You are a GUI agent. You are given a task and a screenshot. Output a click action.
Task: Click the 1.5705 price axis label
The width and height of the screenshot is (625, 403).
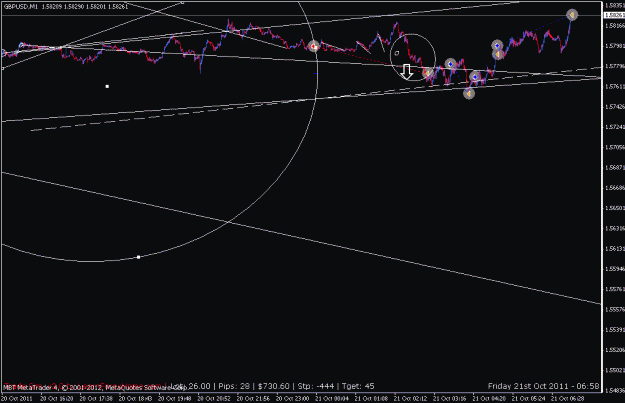(615, 147)
